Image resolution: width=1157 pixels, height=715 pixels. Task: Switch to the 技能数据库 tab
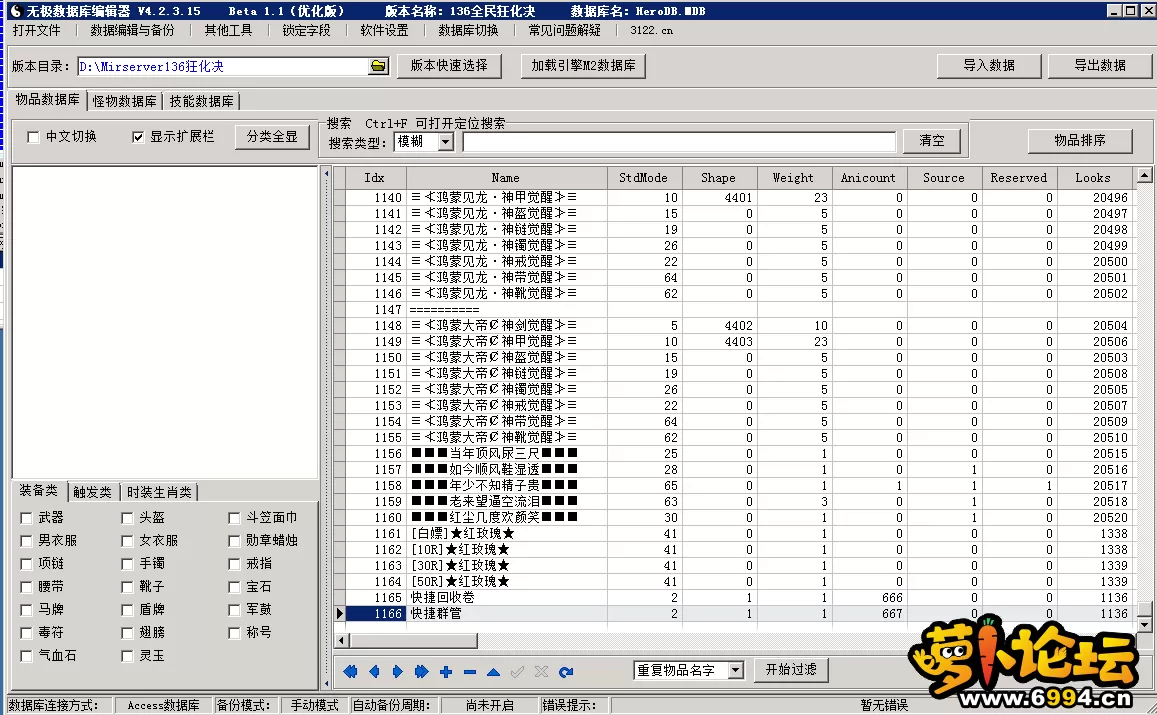coord(201,101)
